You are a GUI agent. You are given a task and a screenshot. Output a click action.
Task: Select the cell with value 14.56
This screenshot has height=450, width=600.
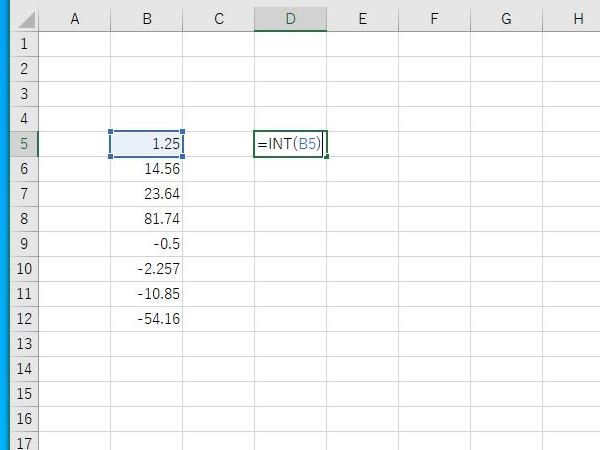[x=146, y=169]
